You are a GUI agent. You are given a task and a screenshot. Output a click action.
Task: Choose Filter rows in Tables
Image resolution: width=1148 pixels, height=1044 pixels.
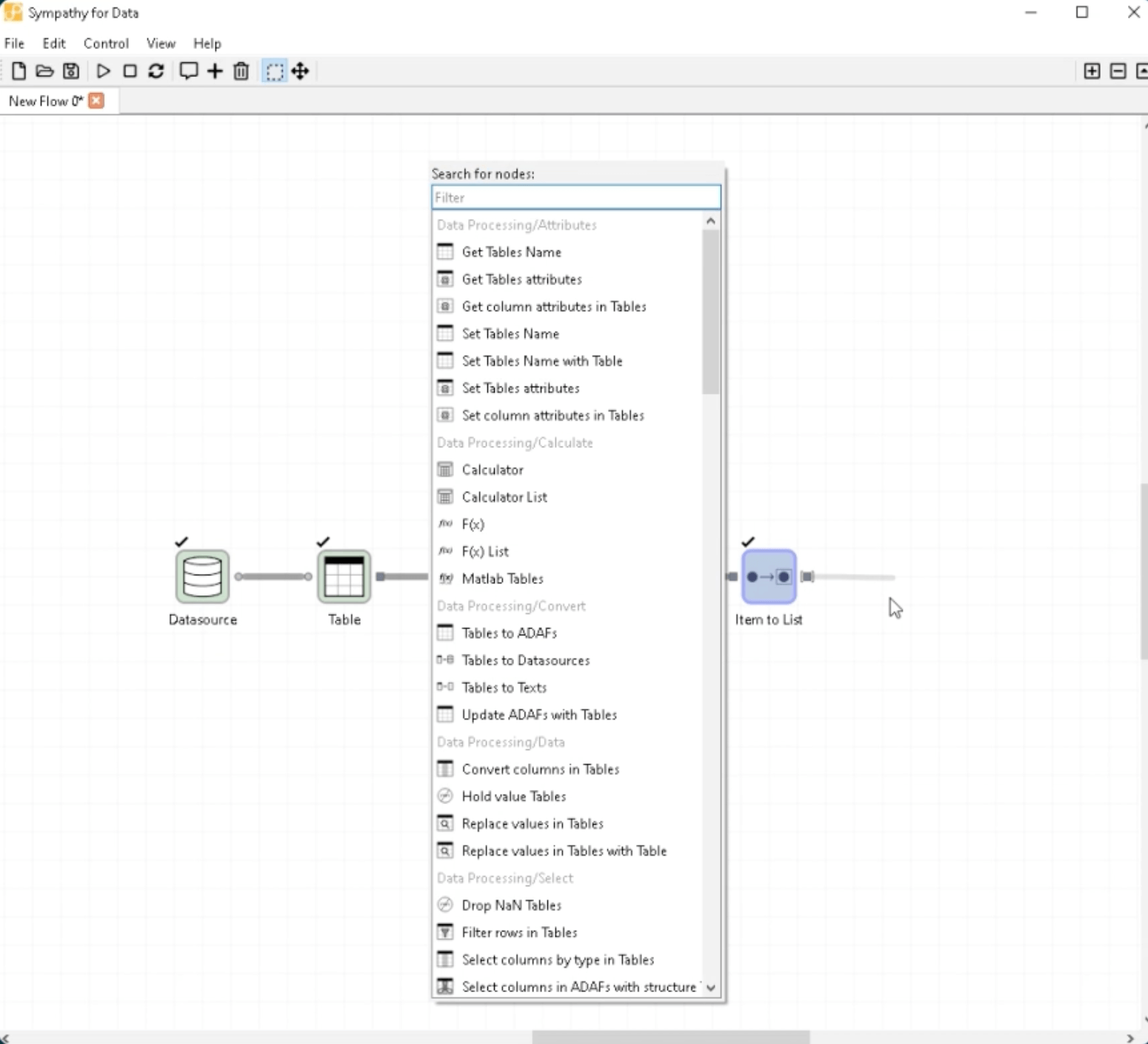pyautogui.click(x=567, y=932)
